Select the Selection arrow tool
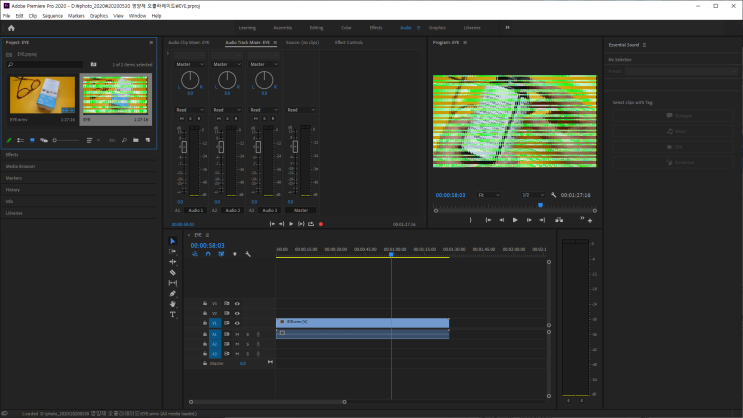This screenshot has height=418, width=743. pos(172,241)
